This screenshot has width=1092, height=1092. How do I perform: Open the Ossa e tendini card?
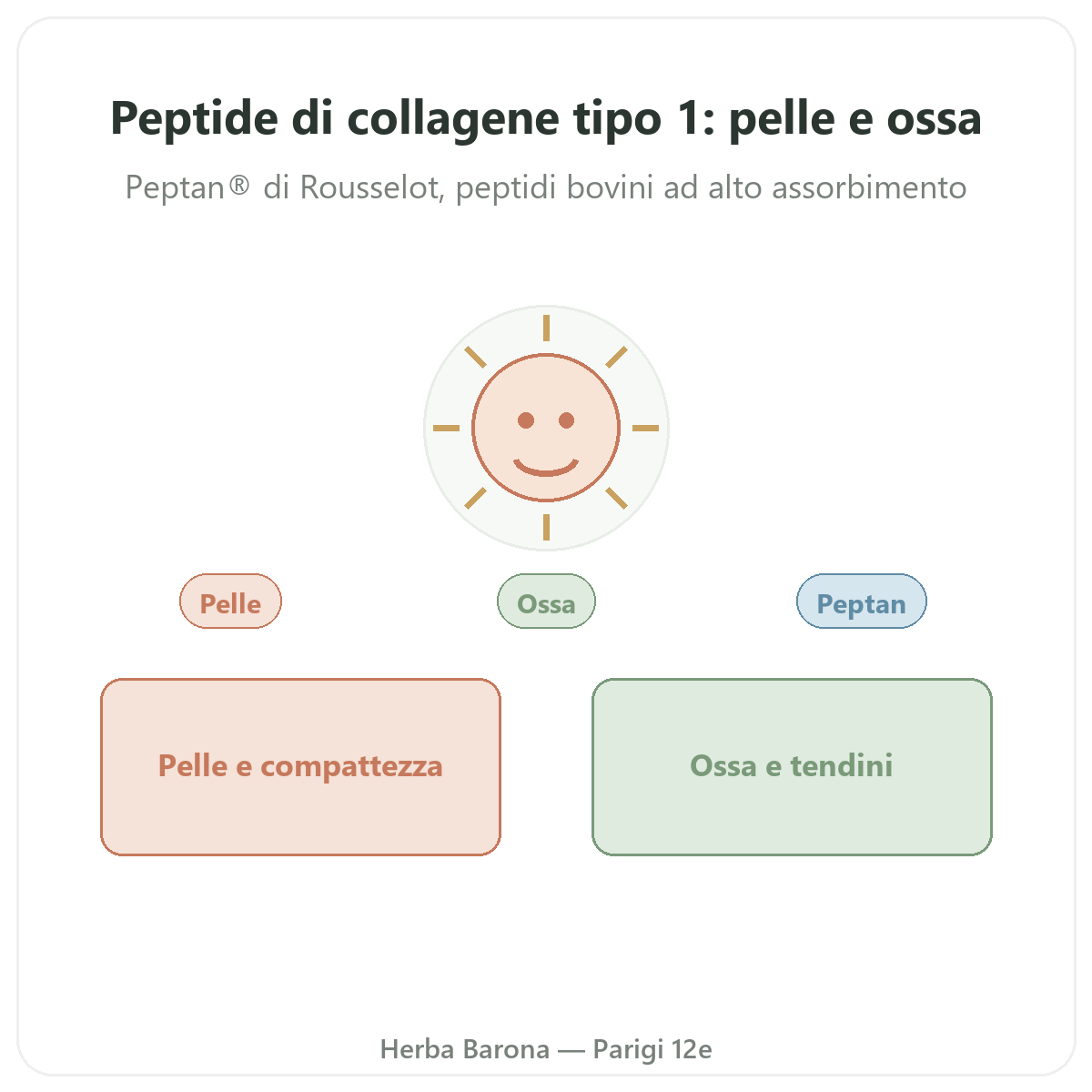pos(792,767)
